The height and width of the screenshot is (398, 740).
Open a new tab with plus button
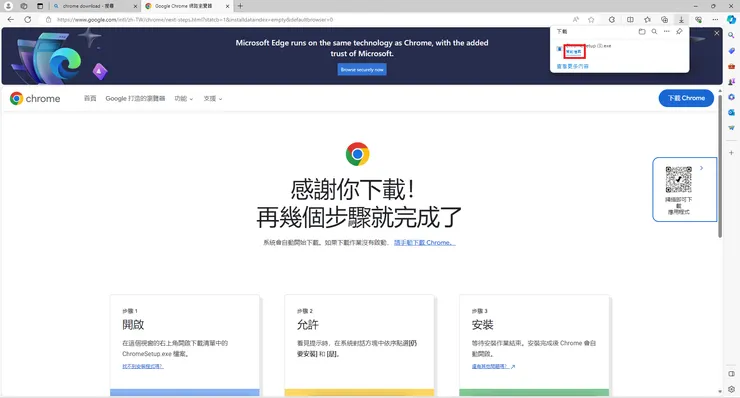[x=240, y=6]
